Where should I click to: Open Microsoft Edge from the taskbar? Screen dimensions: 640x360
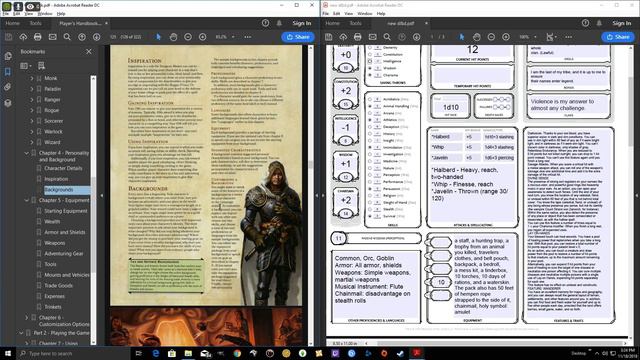click(x=156, y=353)
